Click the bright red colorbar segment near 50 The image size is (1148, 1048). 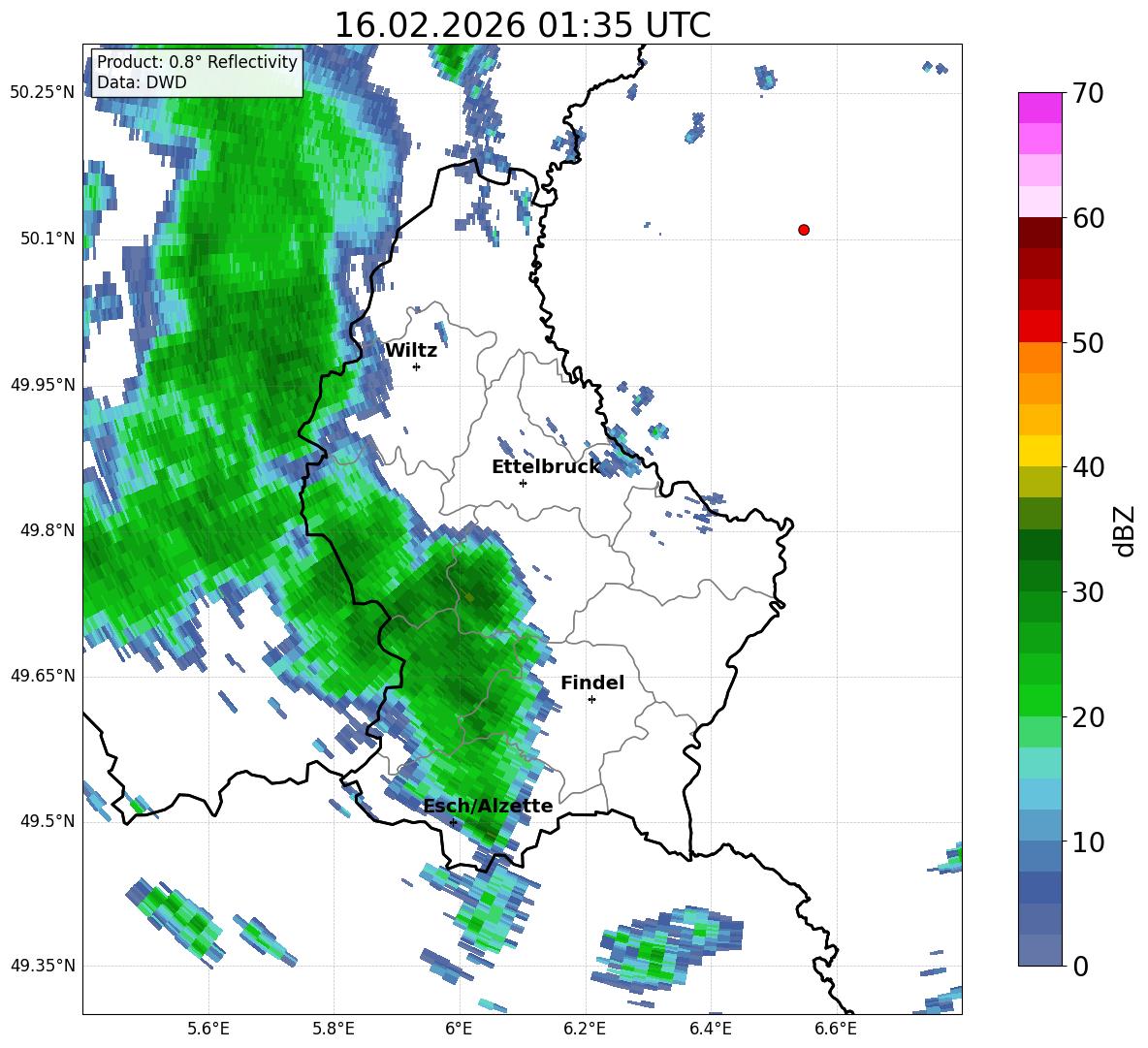[x=1039, y=327]
